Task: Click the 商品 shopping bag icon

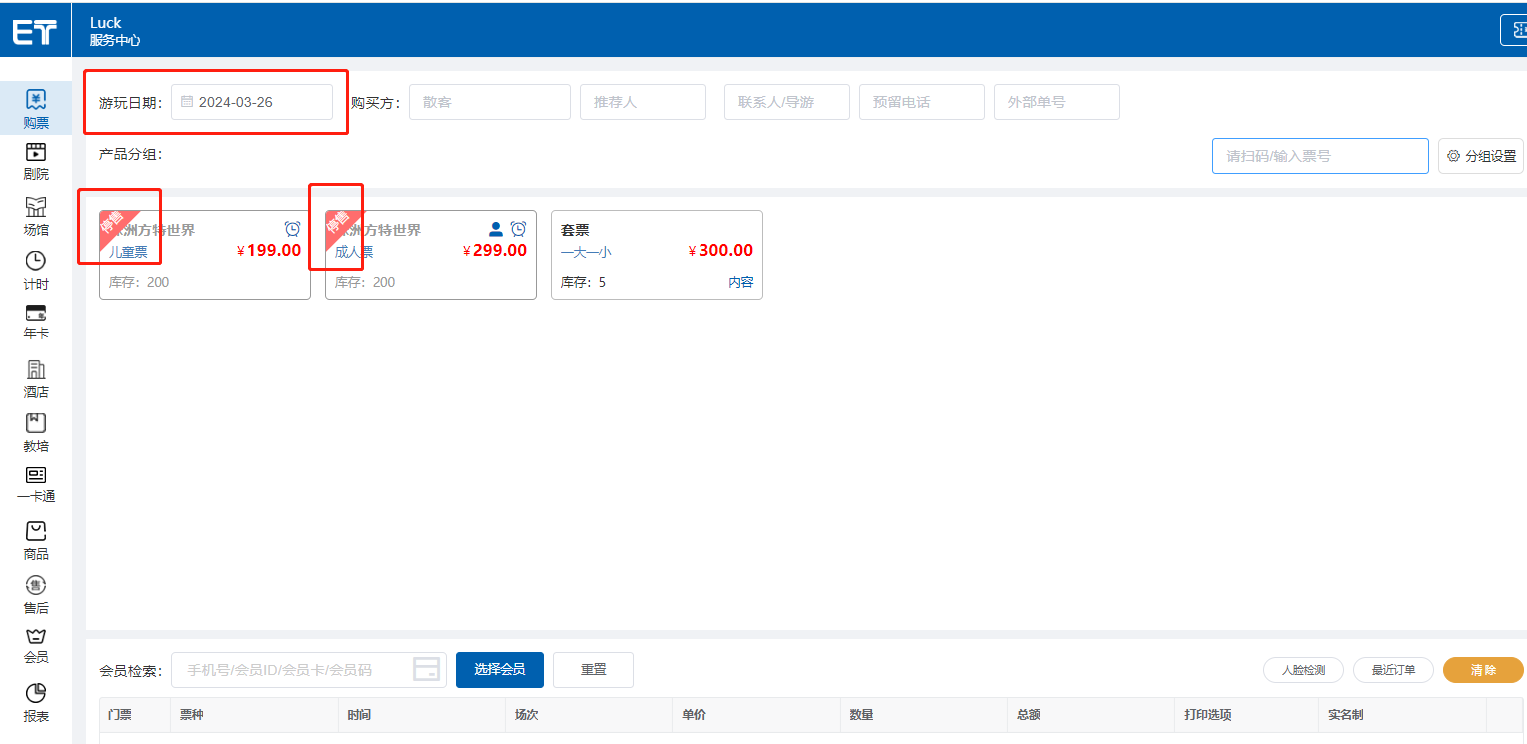Action: pos(36,531)
